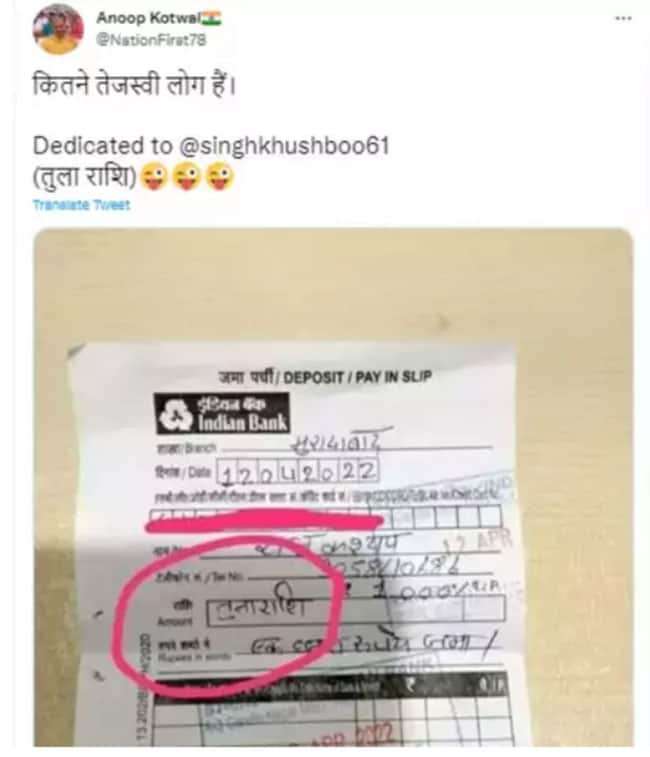
Task: Open the @singhkhushboo61 mention
Action: pos(284,146)
